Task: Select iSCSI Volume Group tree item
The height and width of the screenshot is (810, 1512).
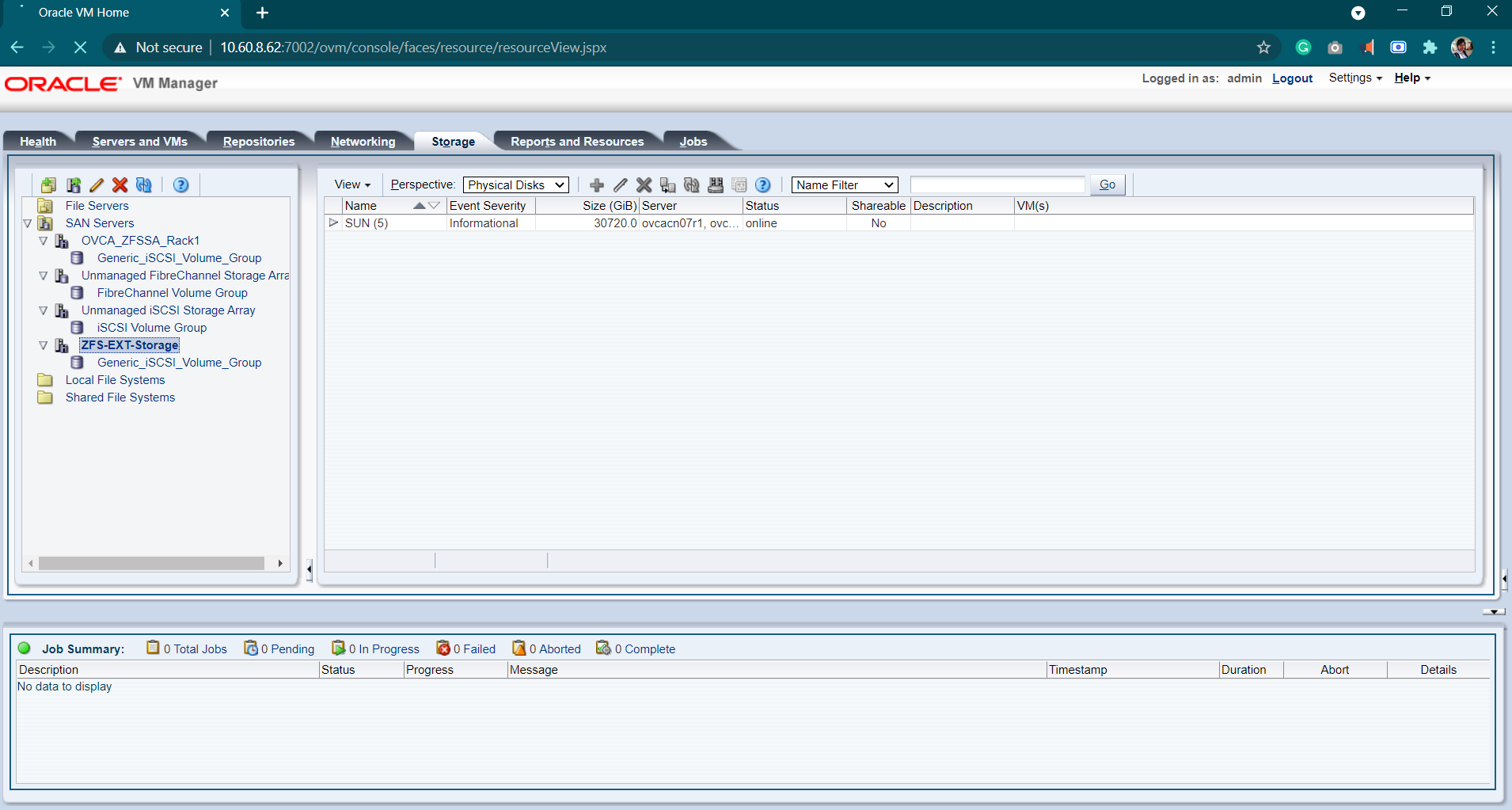Action: pos(152,328)
